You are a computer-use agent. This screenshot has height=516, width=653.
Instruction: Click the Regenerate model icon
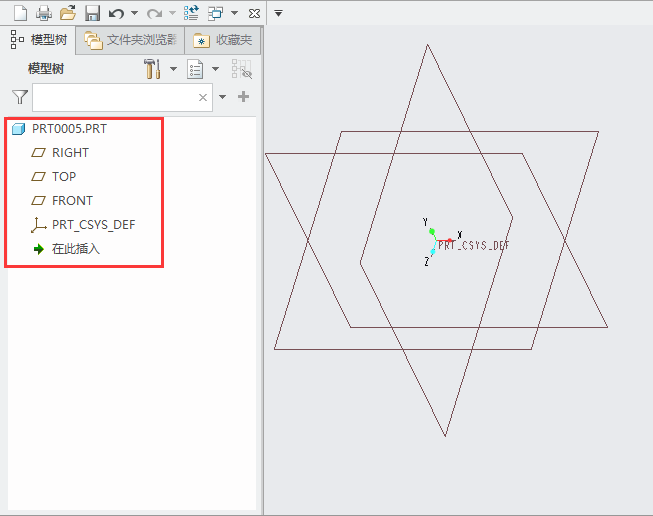[191, 13]
